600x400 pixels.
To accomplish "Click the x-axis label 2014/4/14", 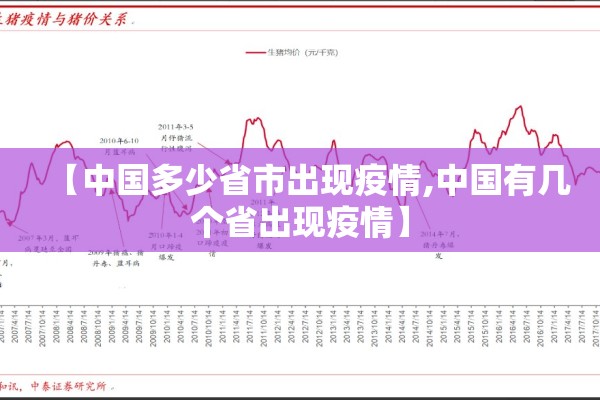I will (x=402, y=326).
